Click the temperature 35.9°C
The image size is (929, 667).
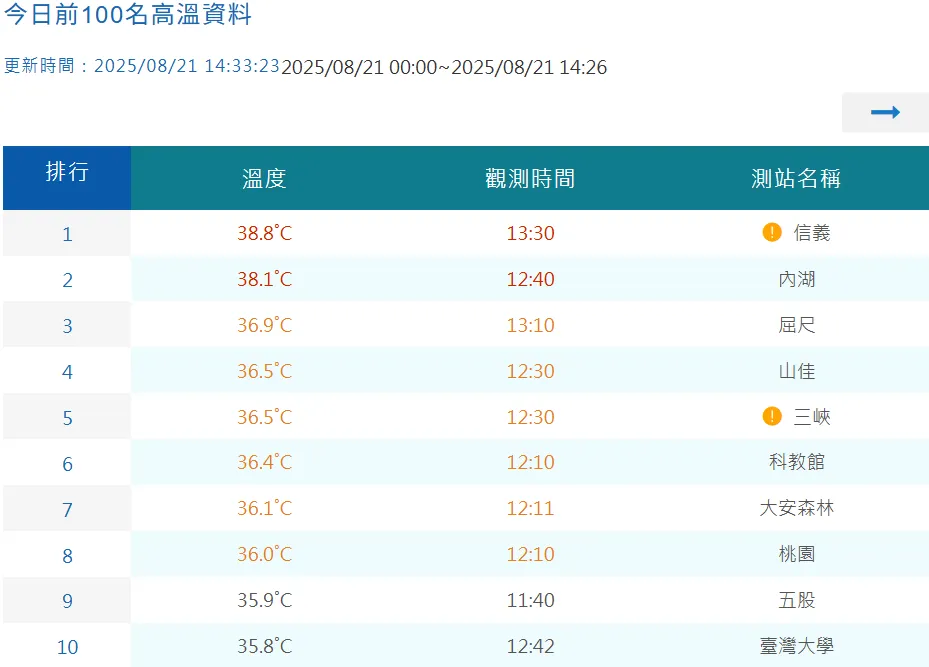coord(264,600)
